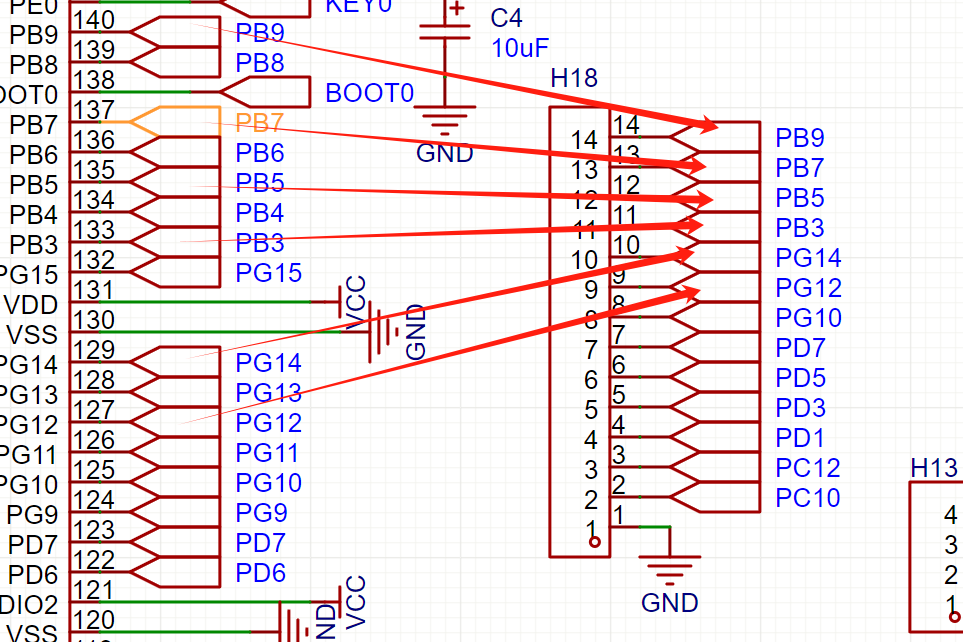Select the orange highlighted PB7 net port
963x642 pixels.
click(x=175, y=122)
